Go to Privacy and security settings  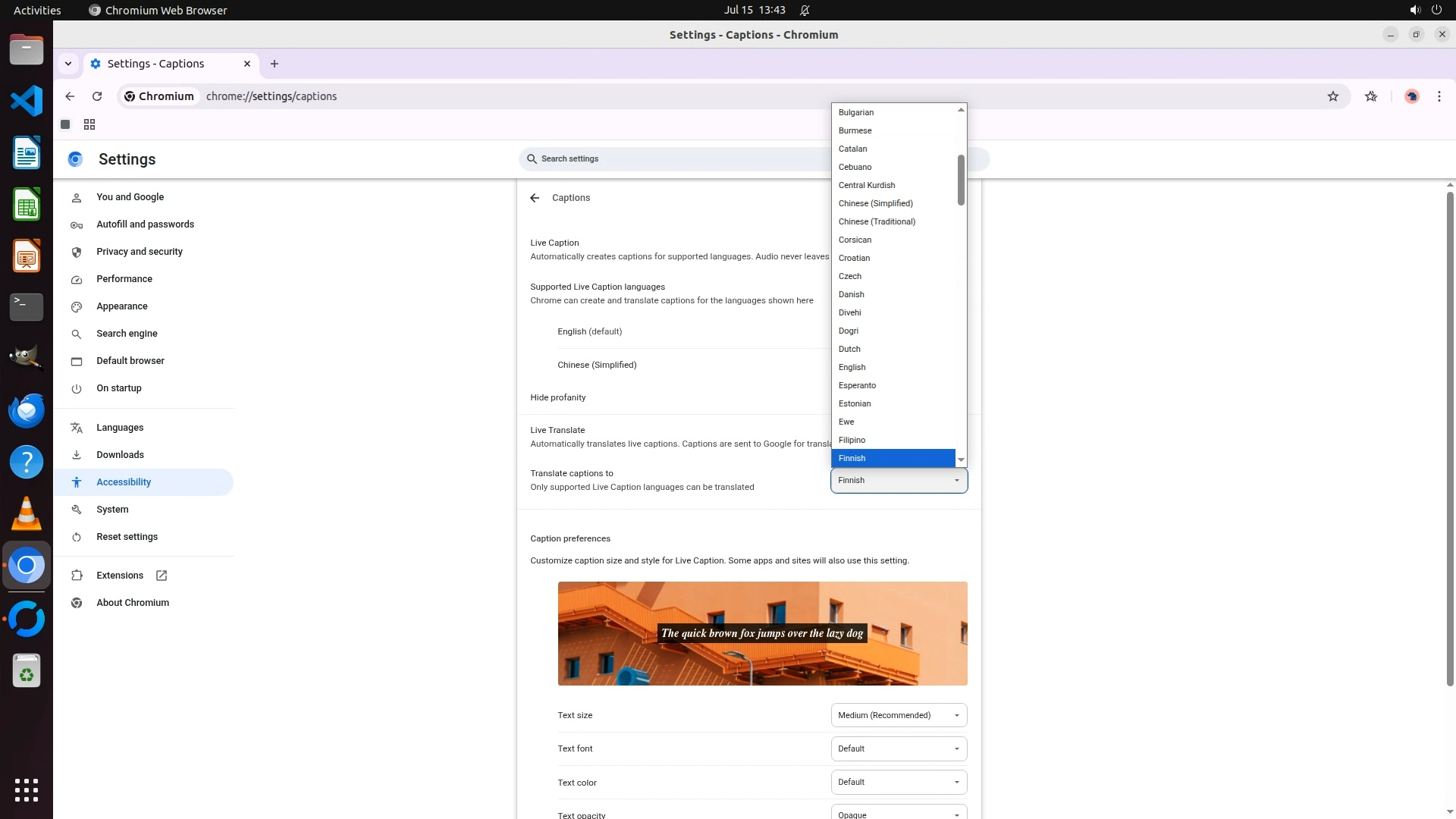[x=140, y=252]
